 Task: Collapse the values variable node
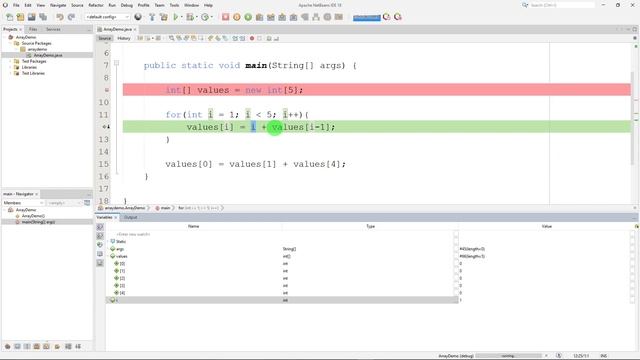[x=109, y=256]
